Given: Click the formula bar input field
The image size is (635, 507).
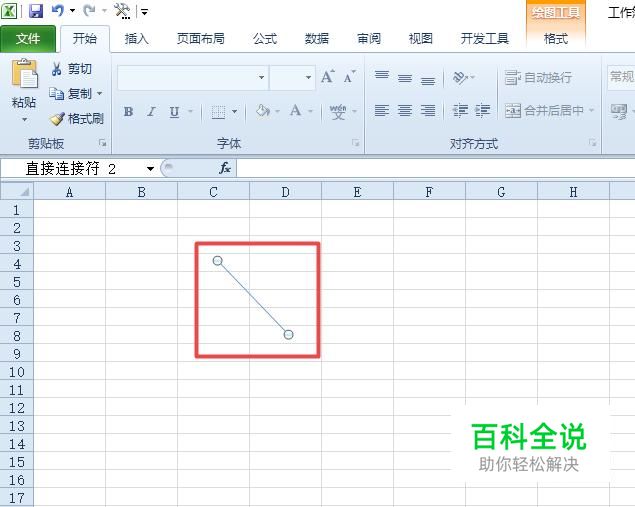Looking at the screenshot, I should (436, 168).
